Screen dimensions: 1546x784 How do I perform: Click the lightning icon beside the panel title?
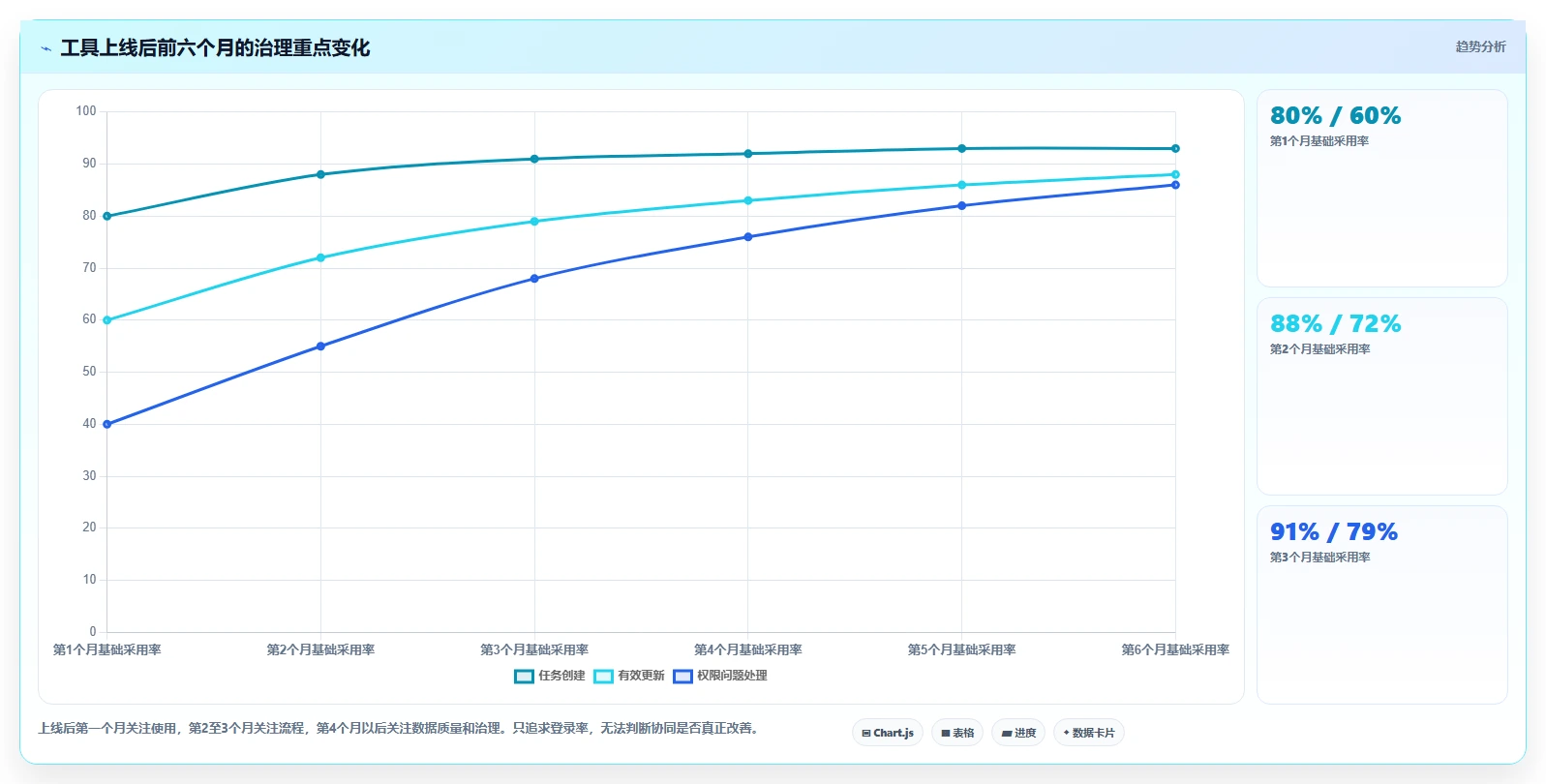[45, 48]
